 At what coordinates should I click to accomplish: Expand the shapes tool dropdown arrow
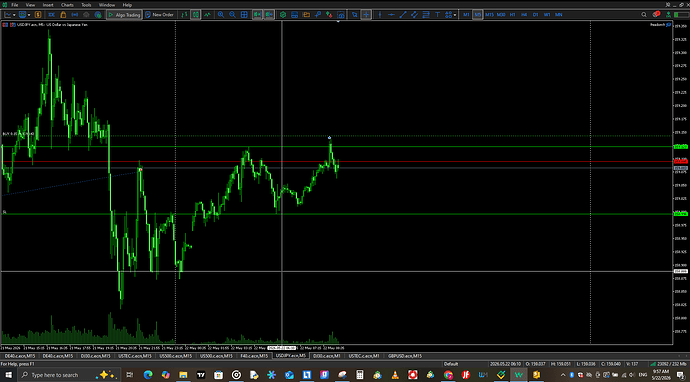pos(455,15)
